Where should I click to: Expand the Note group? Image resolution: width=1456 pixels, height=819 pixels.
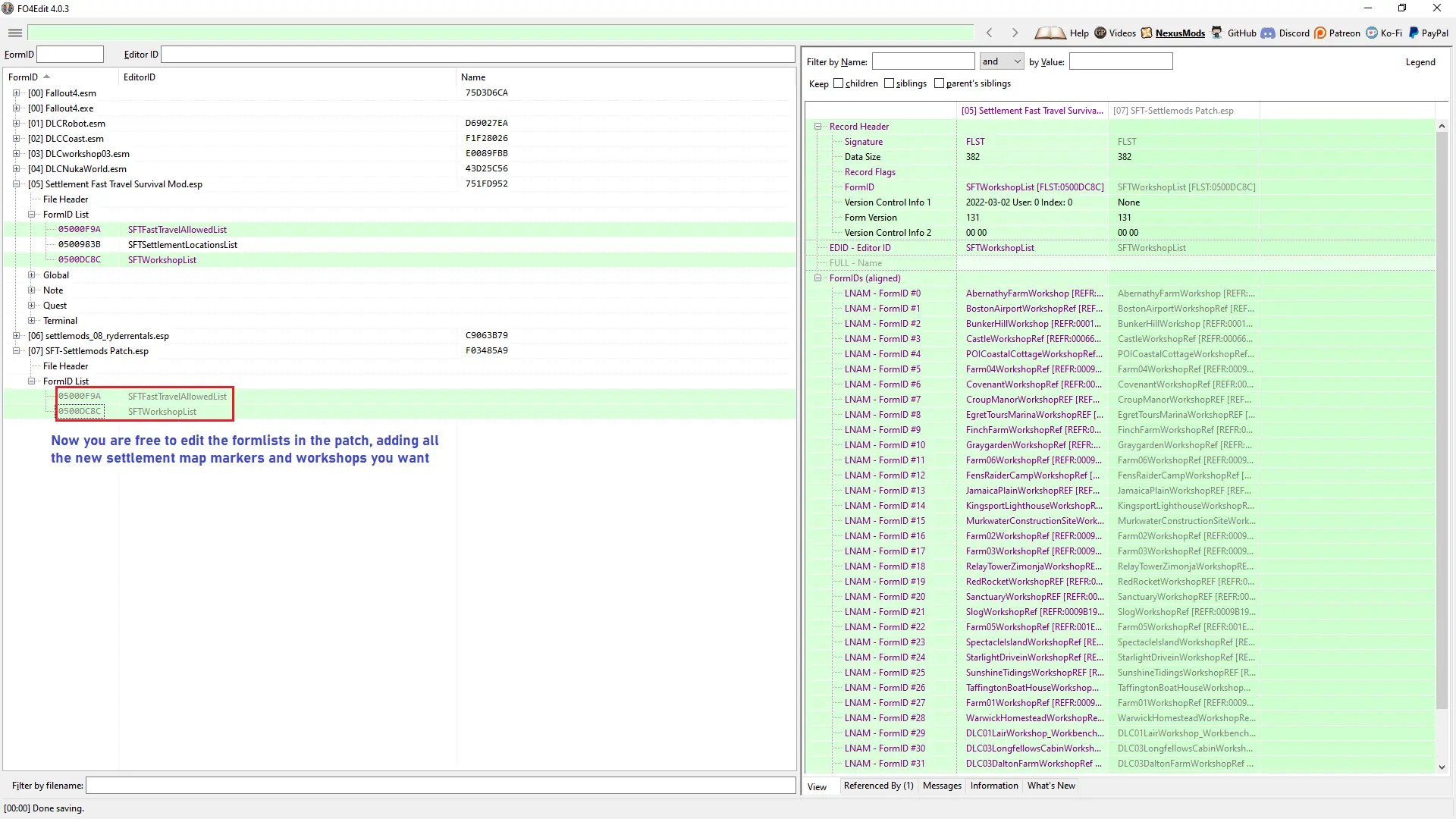pos(31,290)
